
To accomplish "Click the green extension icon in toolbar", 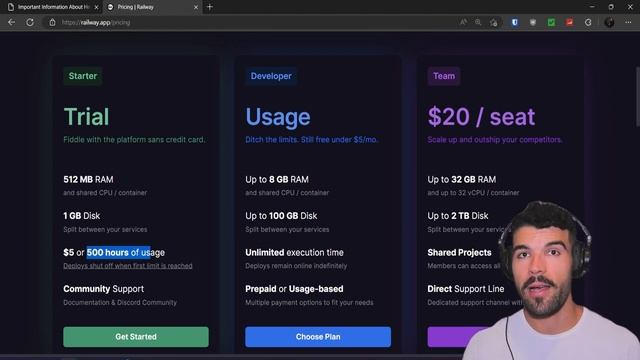I will pos(551,22).
